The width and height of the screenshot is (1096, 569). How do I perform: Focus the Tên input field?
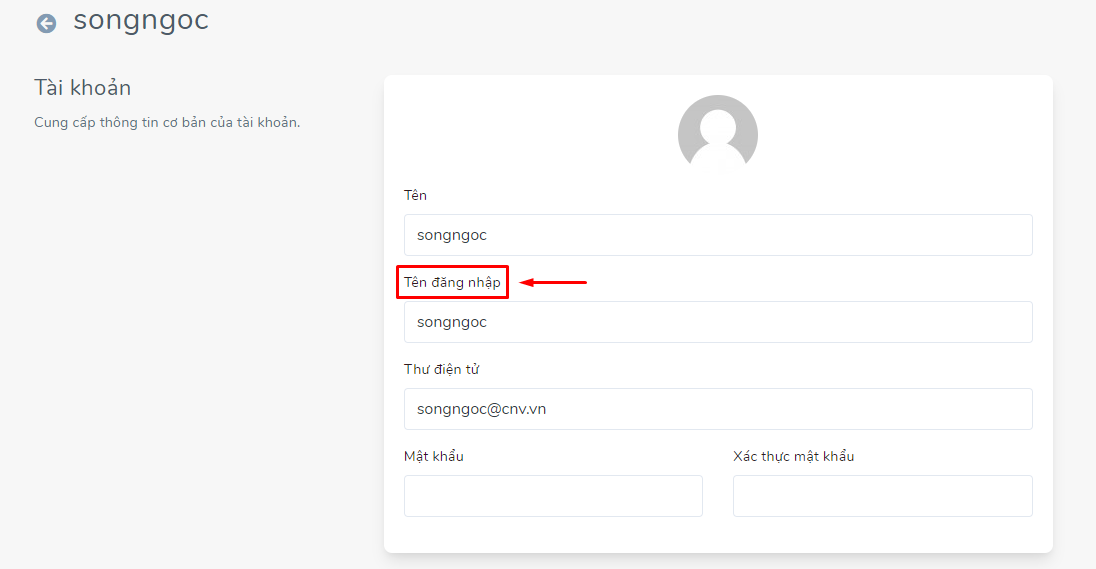click(718, 235)
